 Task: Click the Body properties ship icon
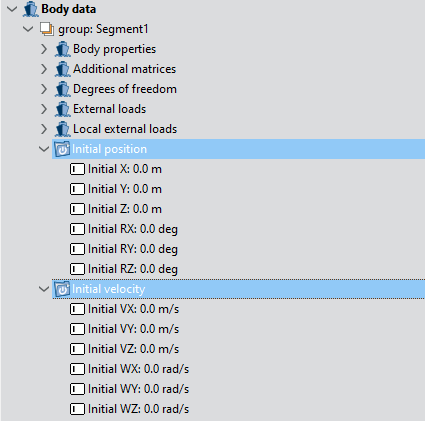62,49
